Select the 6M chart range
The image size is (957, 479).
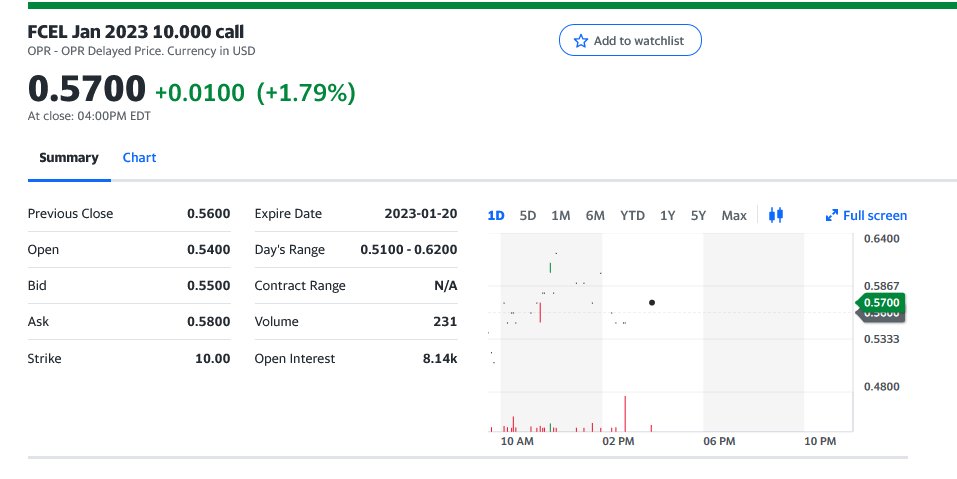click(595, 215)
